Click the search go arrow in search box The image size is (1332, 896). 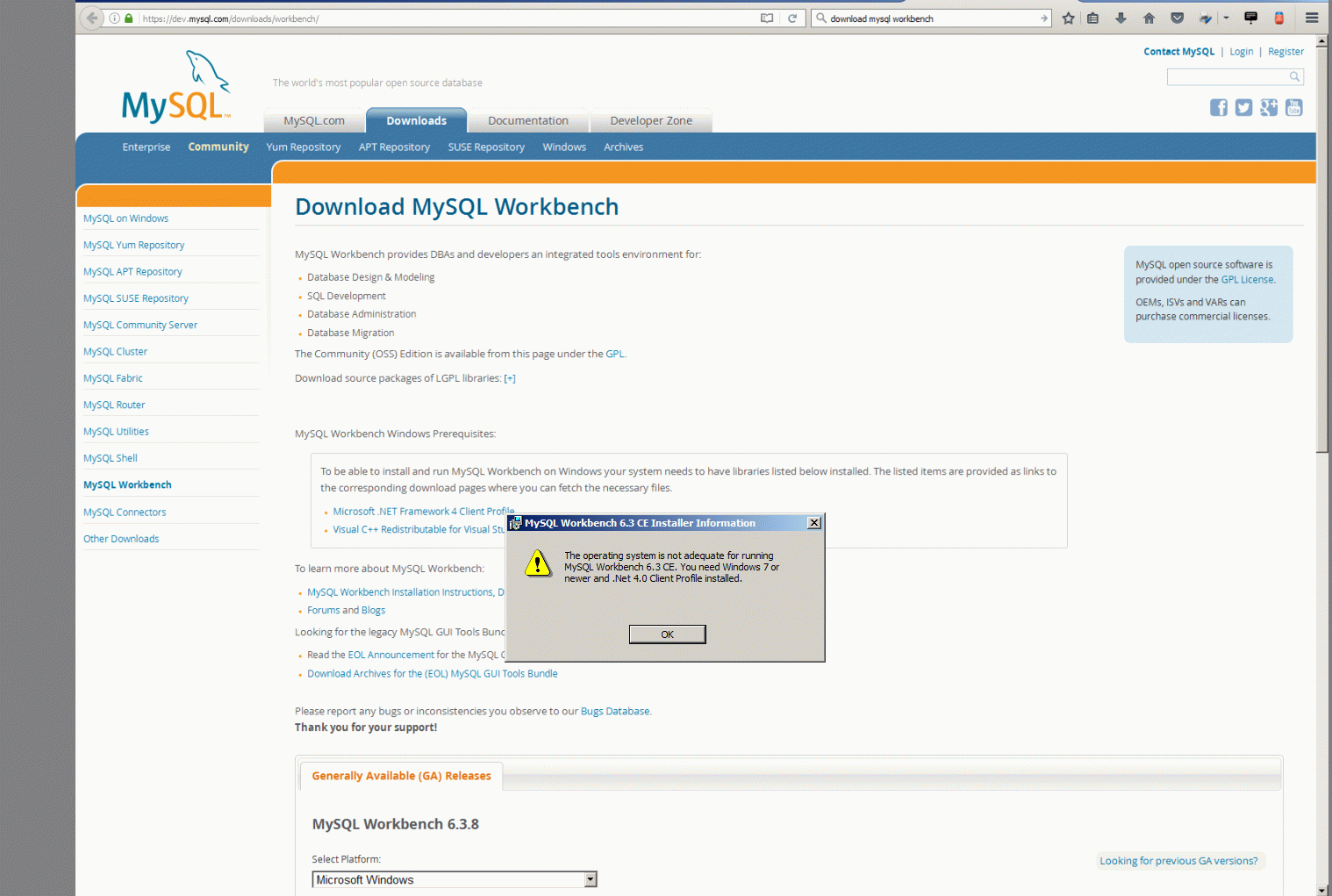[1043, 18]
